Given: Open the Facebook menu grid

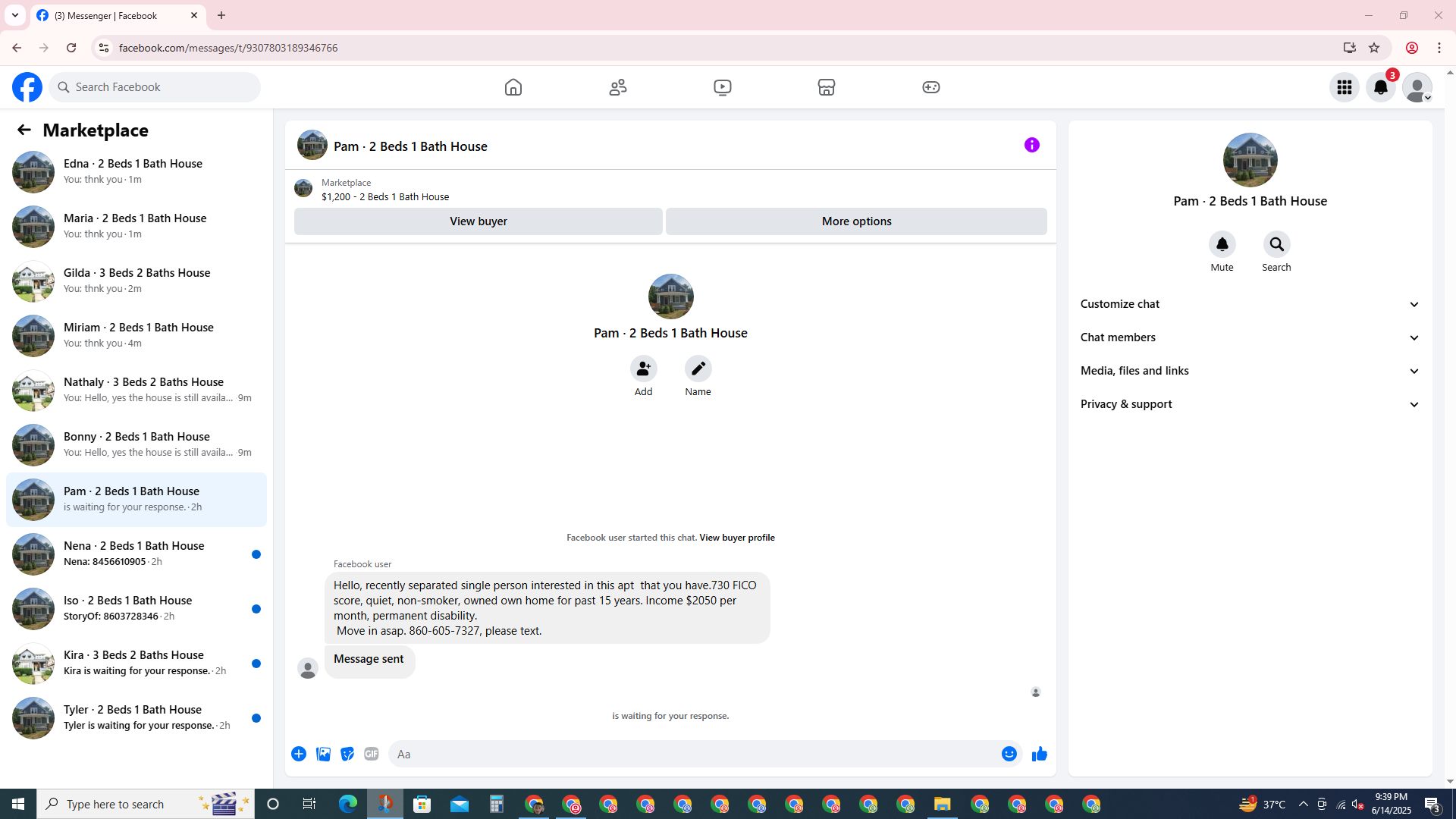Looking at the screenshot, I should [1345, 87].
